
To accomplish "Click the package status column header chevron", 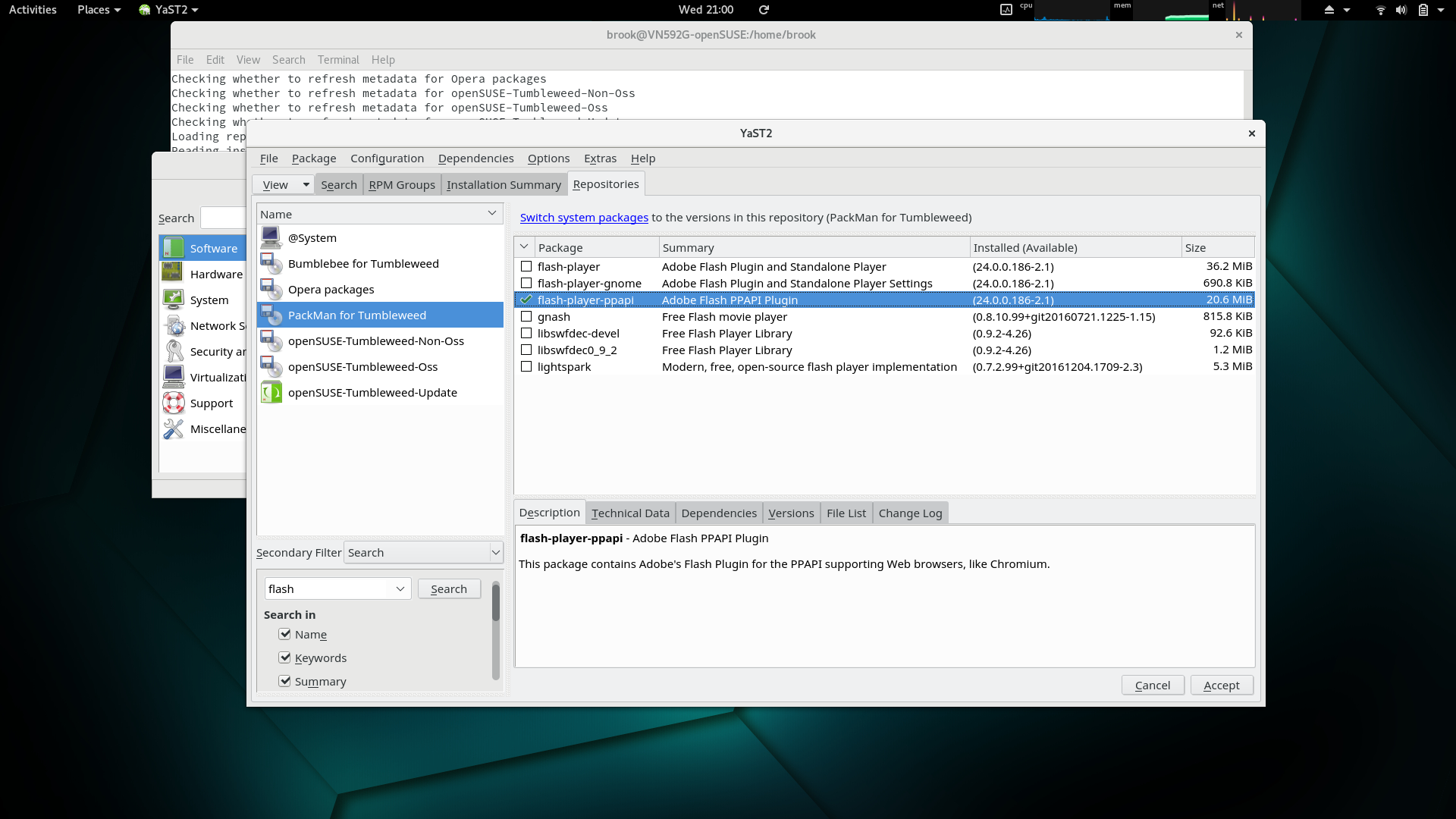I will (x=524, y=247).
